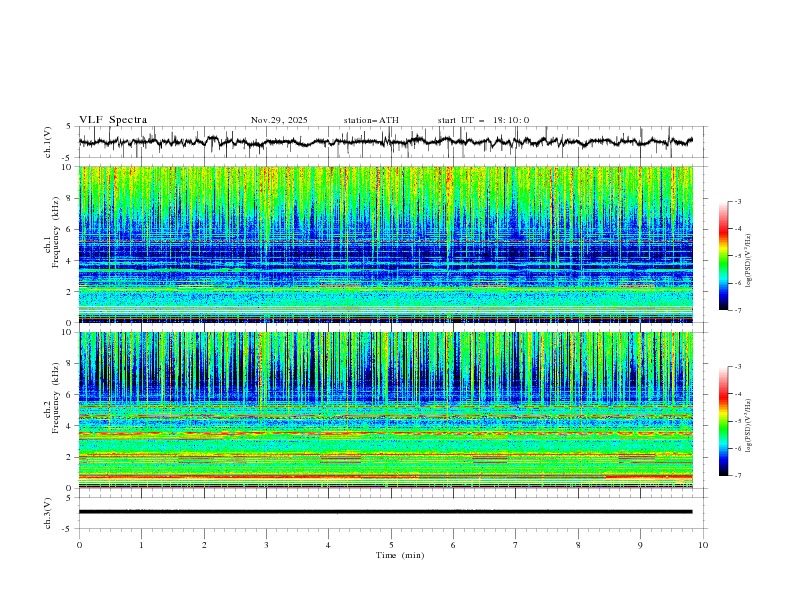Click the "-5" tick on ch.2 colorbar
This screenshot has width=792, height=612.
point(738,421)
